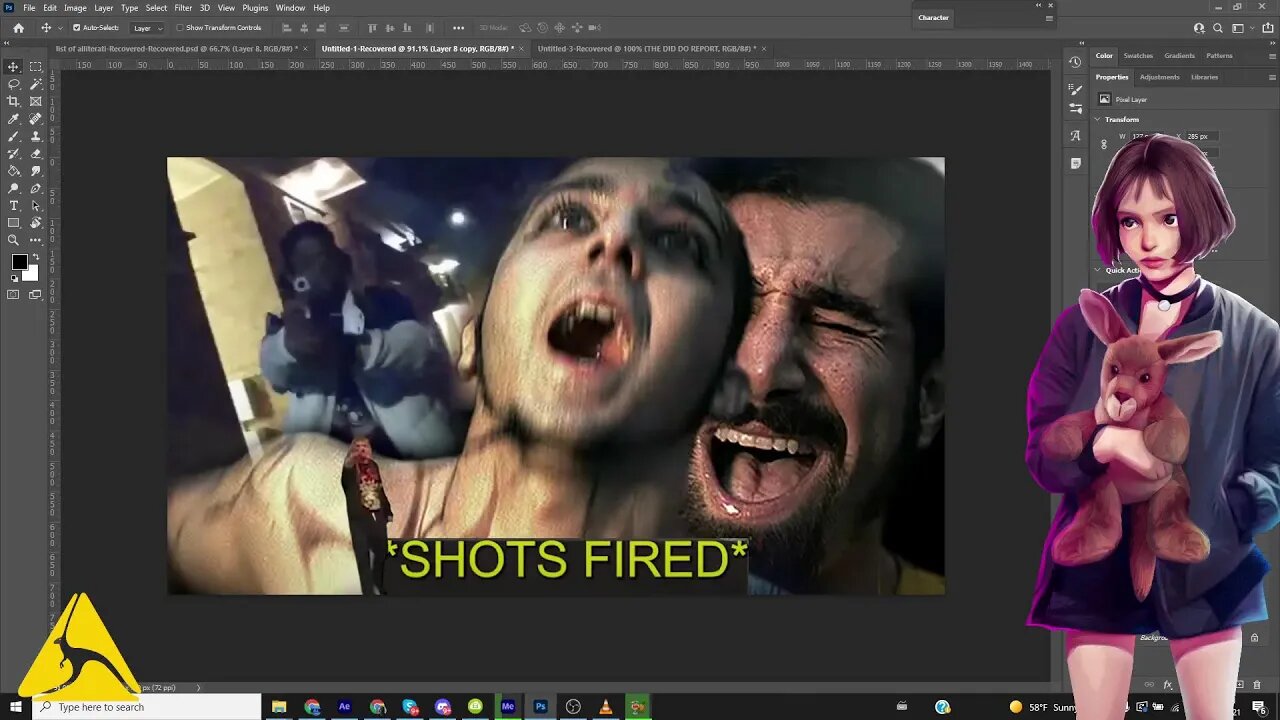The image size is (1280, 720).
Task: Select the Rectangle shape tool
Action: (x=14, y=223)
